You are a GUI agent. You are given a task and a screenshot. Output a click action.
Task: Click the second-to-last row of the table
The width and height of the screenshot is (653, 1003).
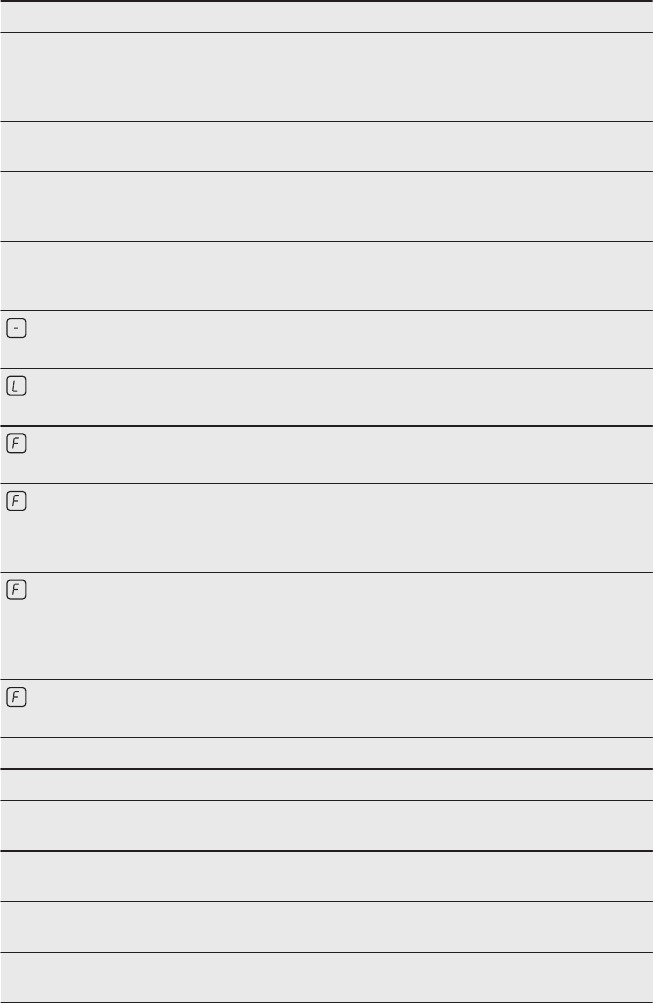click(x=326, y=926)
